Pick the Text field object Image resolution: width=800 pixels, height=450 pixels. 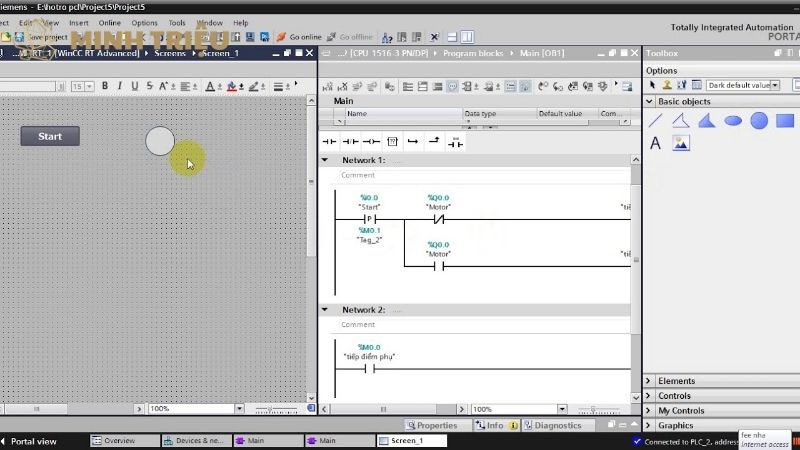(x=656, y=144)
